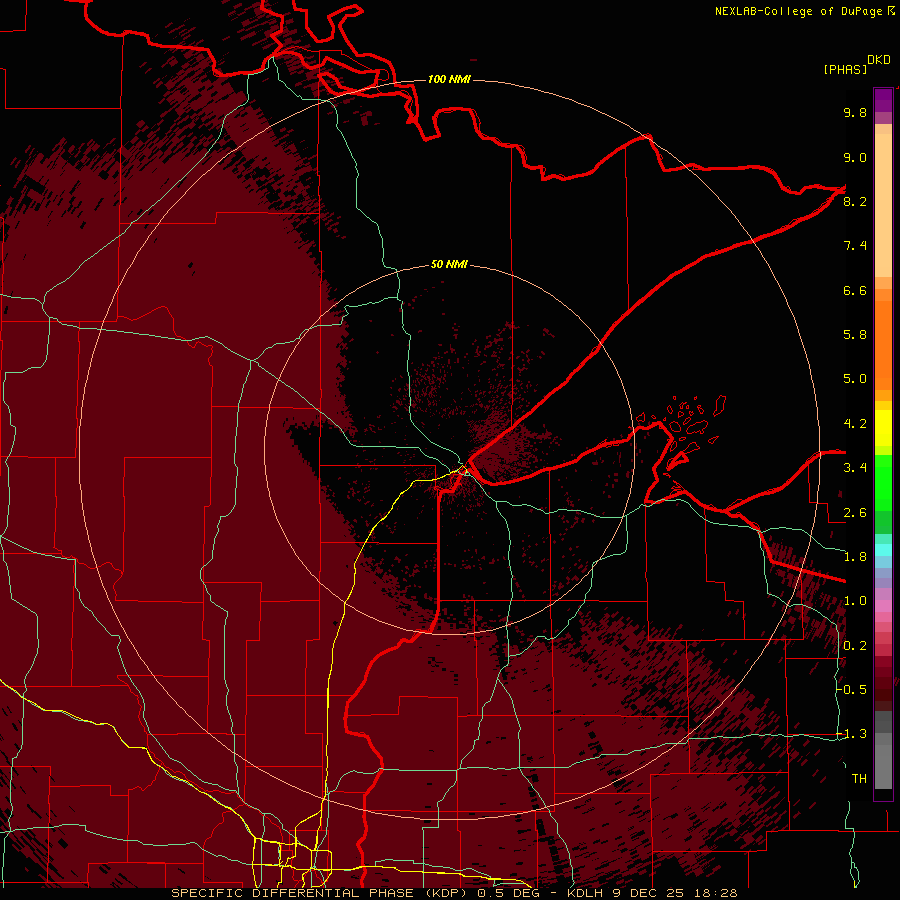Click the 4.2 scale value
Image resolution: width=900 pixels, height=900 pixels.
[855, 424]
